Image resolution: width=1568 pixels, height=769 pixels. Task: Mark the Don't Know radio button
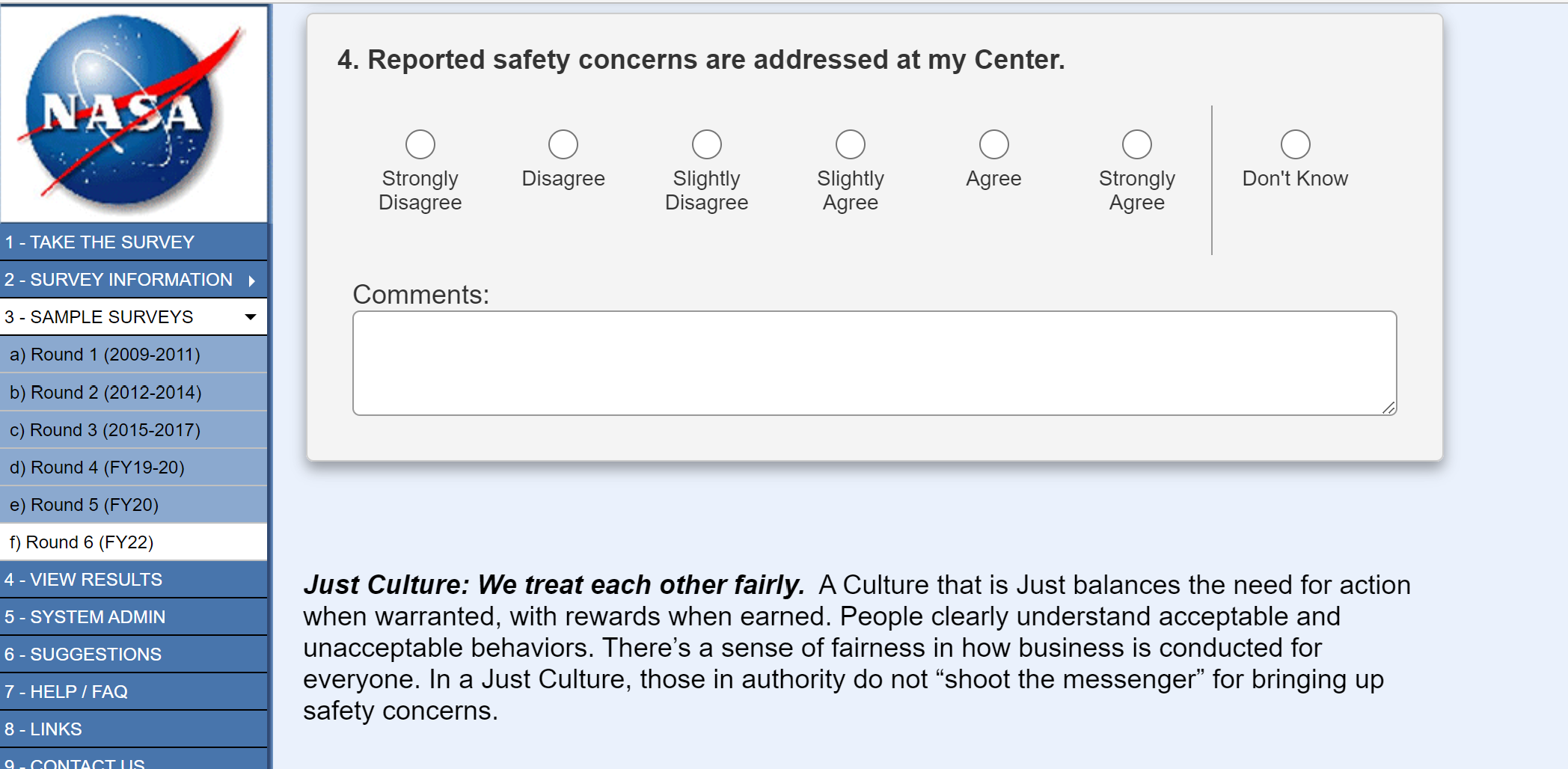(1296, 144)
